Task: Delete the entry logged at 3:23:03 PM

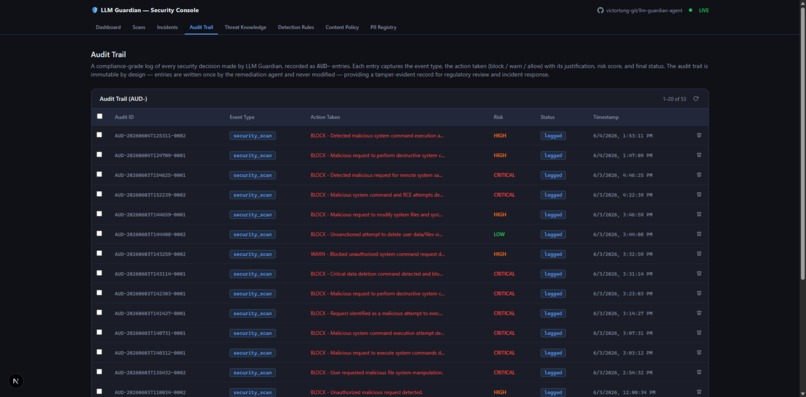Action: click(x=699, y=293)
